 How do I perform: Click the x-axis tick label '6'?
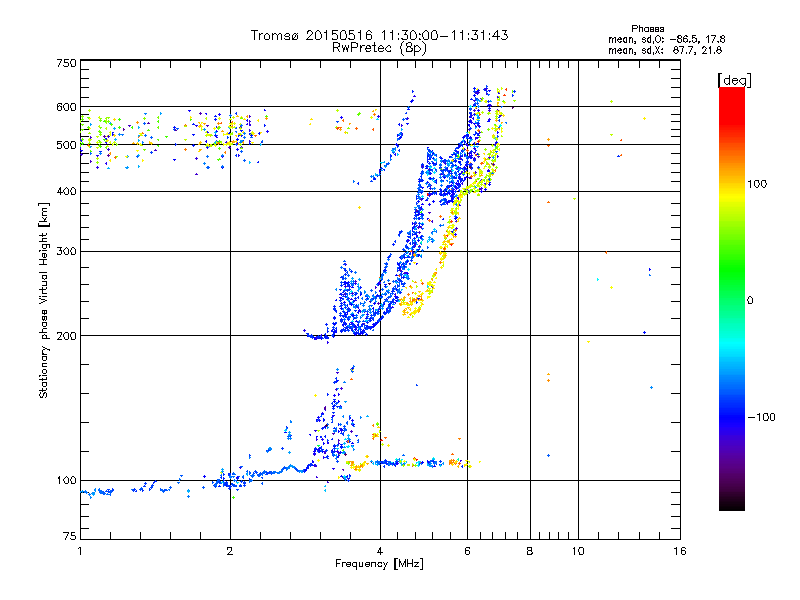[x=467, y=551]
